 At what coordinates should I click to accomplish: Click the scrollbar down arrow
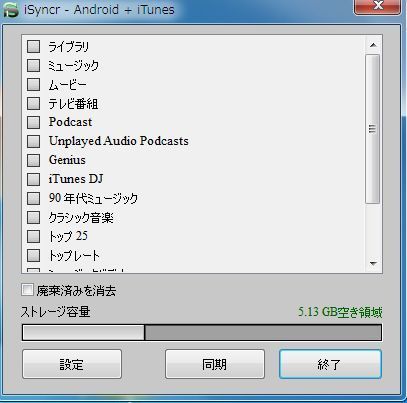(x=373, y=264)
